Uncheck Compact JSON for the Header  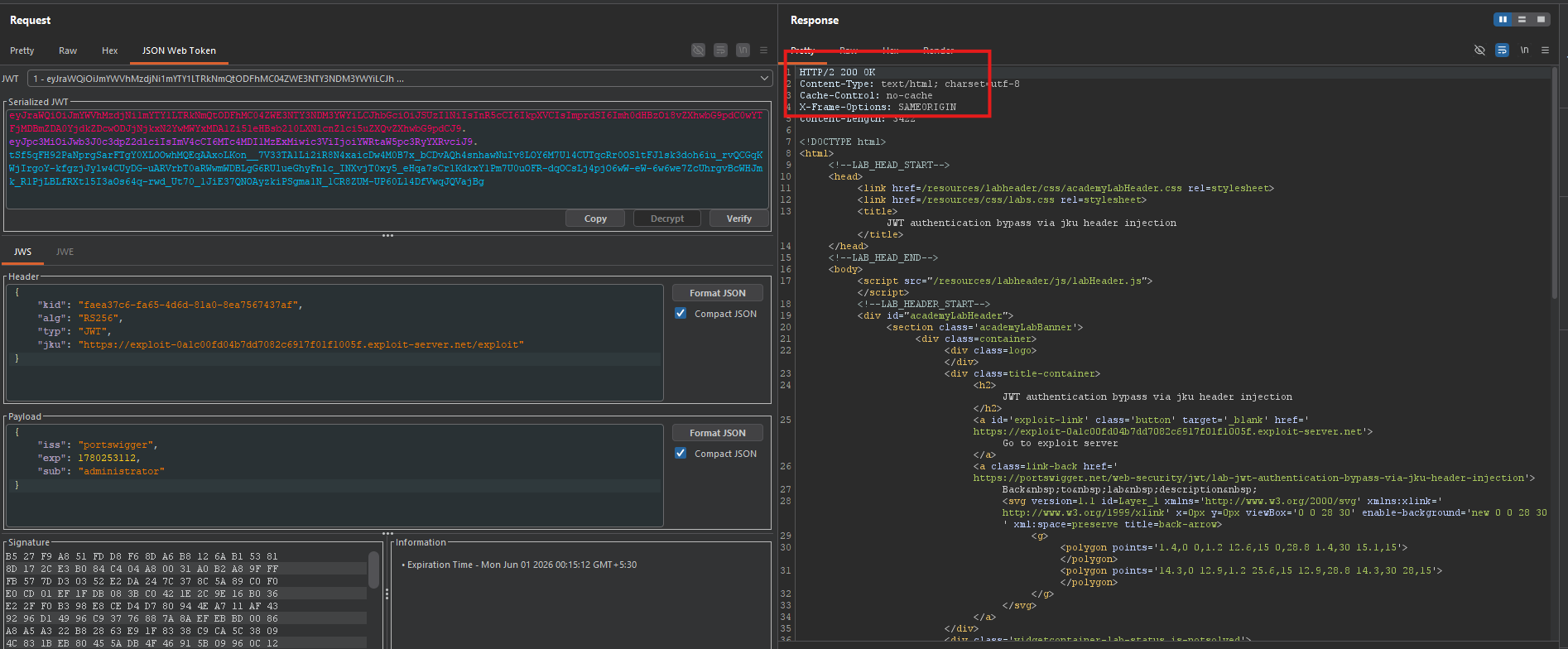(681, 314)
